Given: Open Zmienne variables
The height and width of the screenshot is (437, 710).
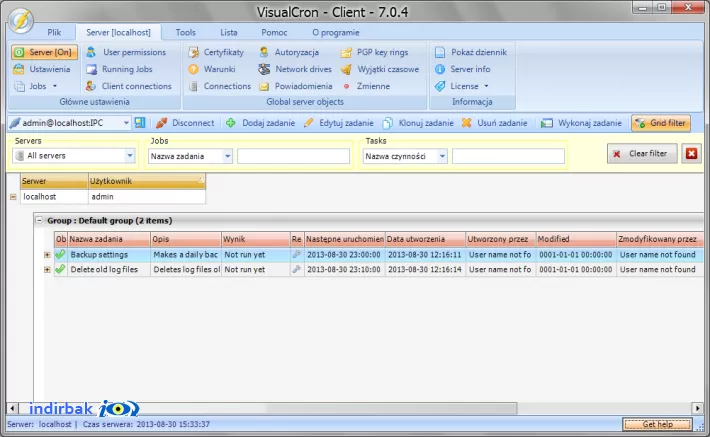Looking at the screenshot, I should [x=366, y=86].
